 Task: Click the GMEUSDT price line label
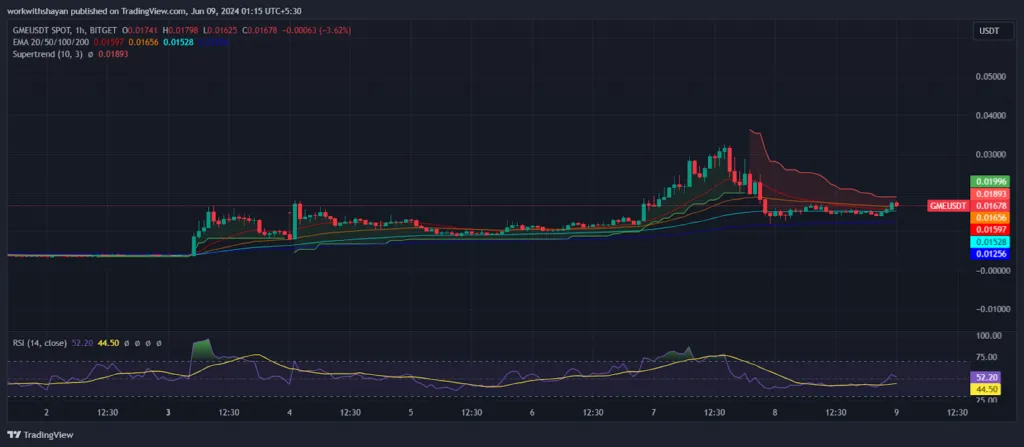tap(948, 207)
